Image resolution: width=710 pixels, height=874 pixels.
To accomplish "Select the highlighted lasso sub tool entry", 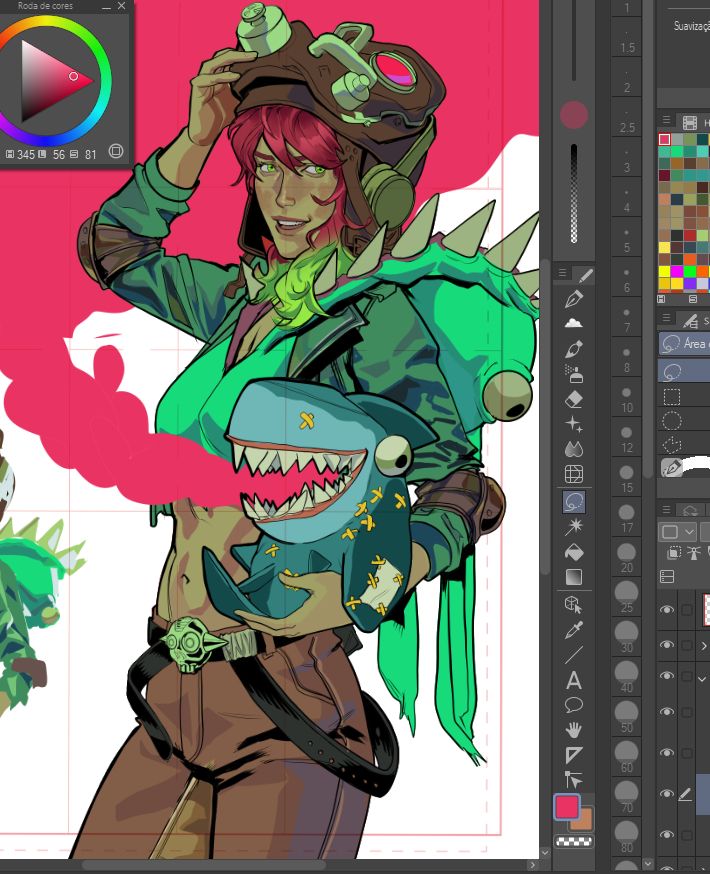I will point(684,371).
